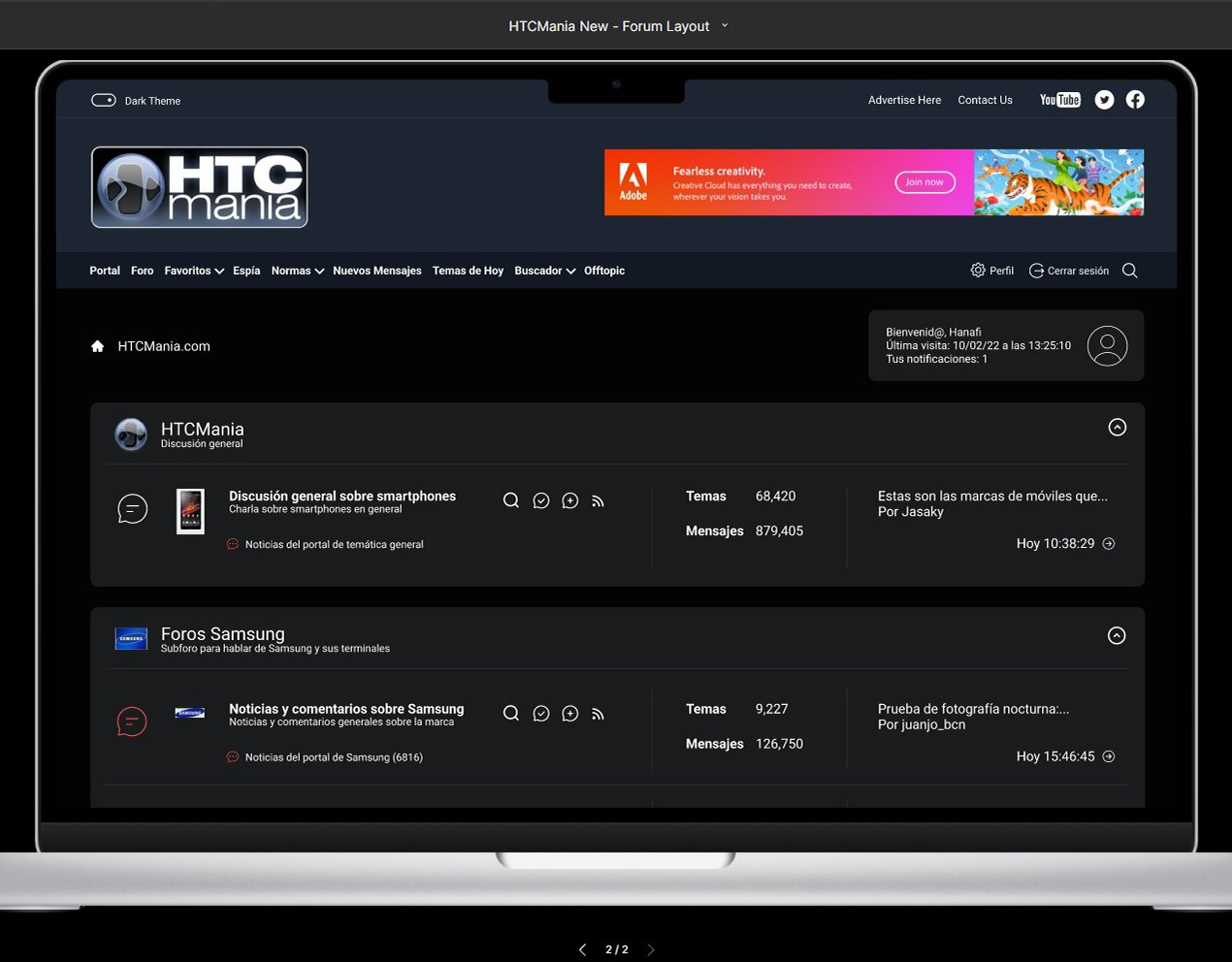
Task: Open user profile Por Jasaky
Action: click(910, 512)
